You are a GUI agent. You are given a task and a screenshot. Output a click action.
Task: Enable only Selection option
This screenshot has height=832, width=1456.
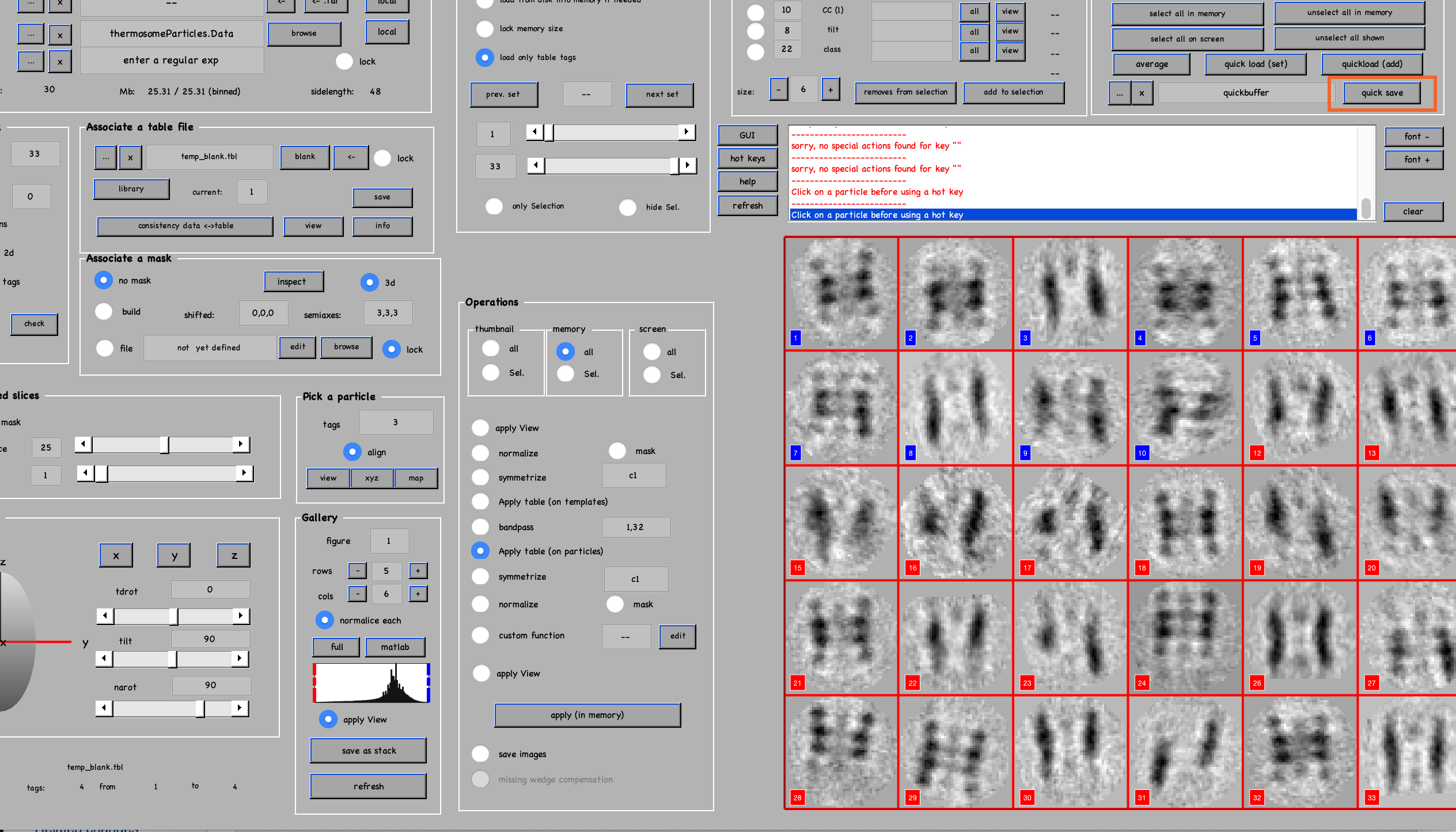[x=494, y=206]
